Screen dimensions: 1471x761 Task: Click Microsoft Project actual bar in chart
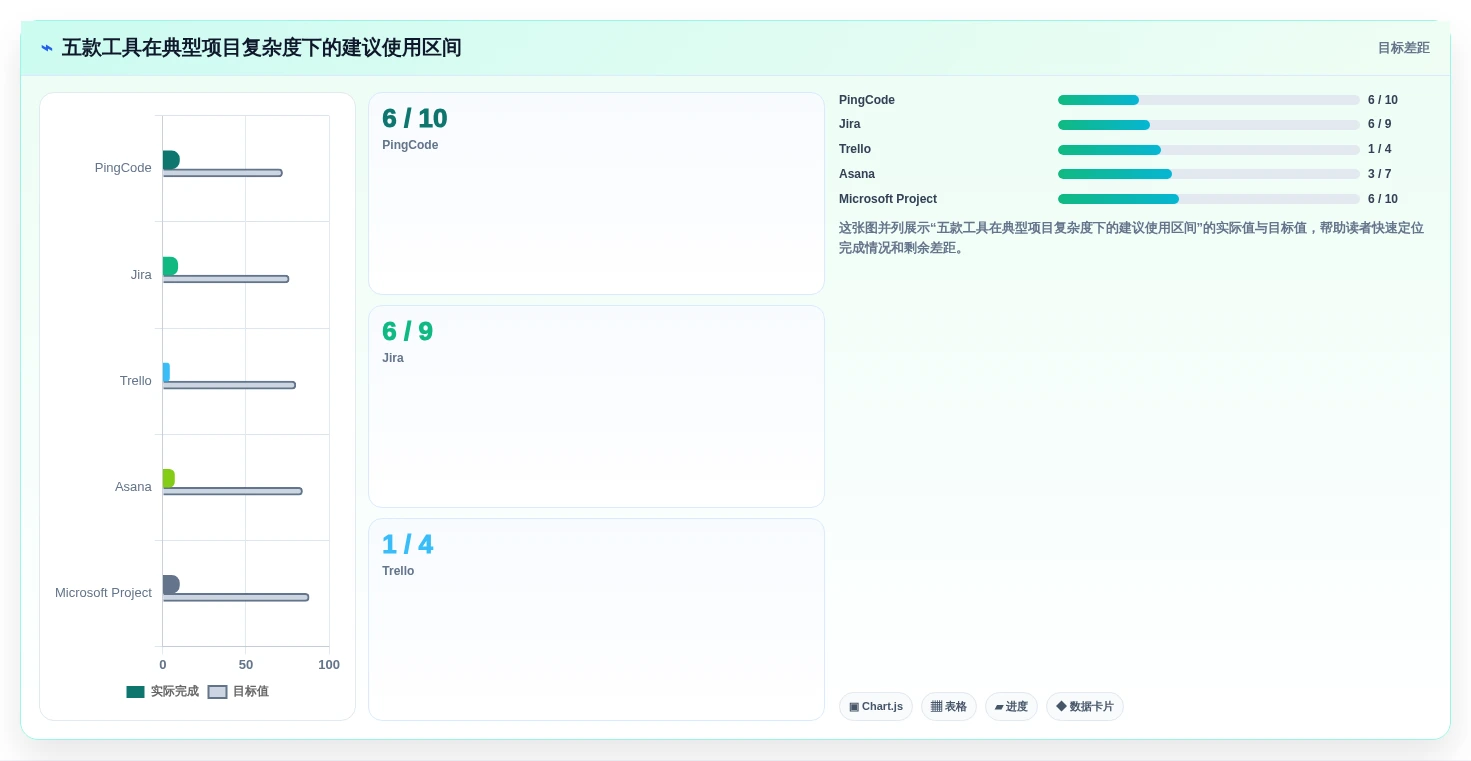coord(171,584)
